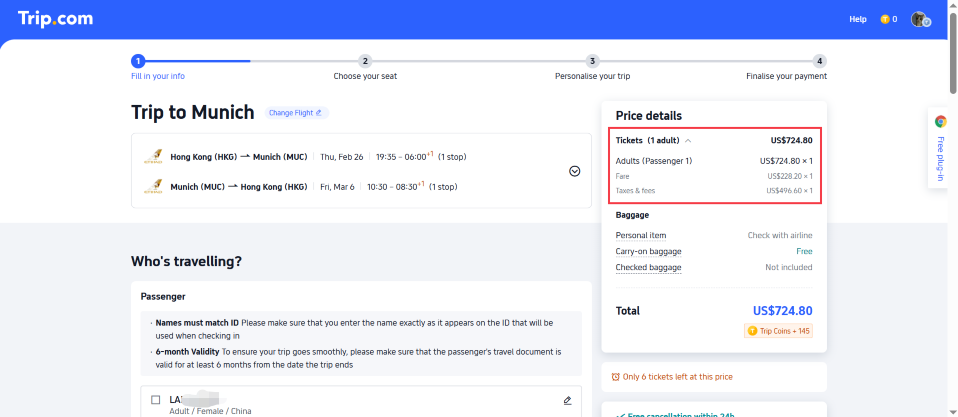
Task: Click the Trip Coins icon in header
Action: [x=884, y=19]
